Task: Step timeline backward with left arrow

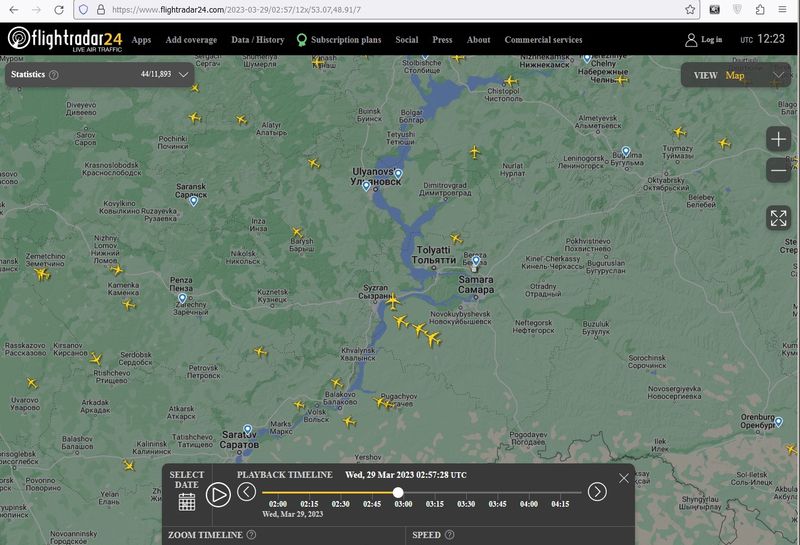Action: pos(246,491)
